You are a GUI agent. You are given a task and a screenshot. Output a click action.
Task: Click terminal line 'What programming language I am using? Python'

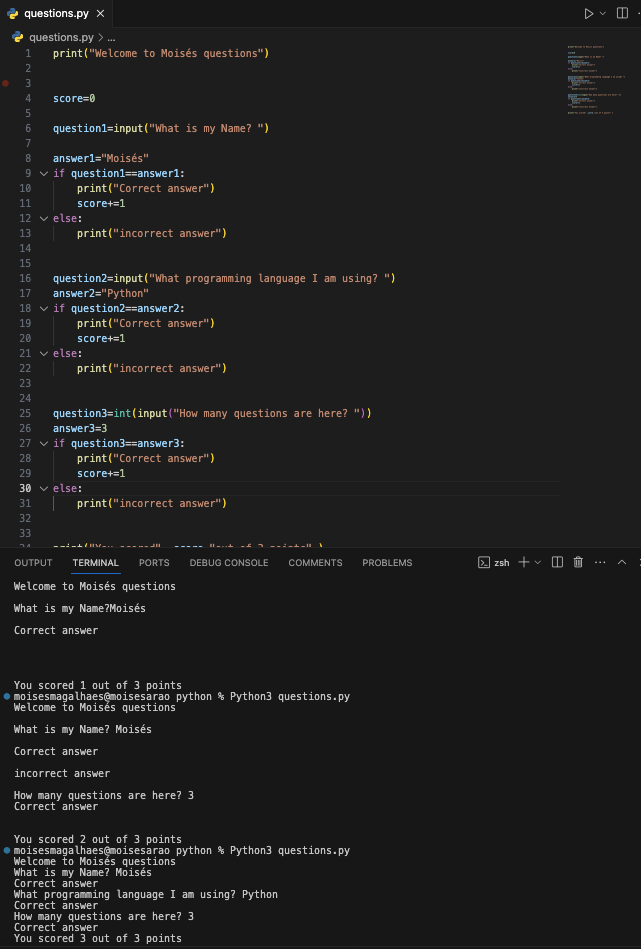tap(146, 895)
